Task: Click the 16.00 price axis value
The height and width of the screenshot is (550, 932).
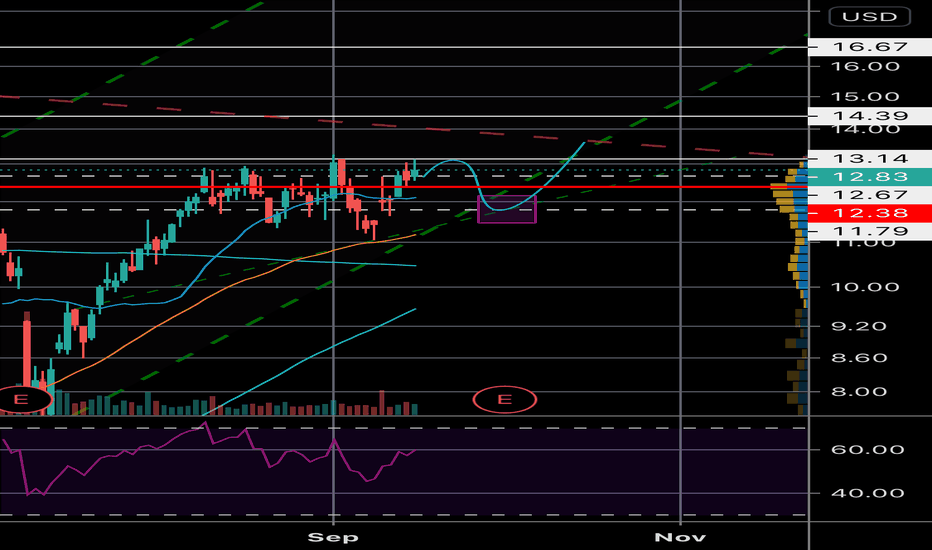Action: point(865,67)
